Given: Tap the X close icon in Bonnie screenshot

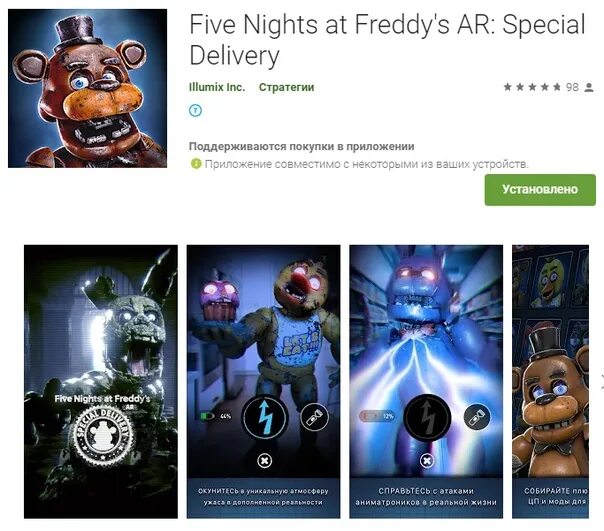Looking at the screenshot, I should 427,460.
